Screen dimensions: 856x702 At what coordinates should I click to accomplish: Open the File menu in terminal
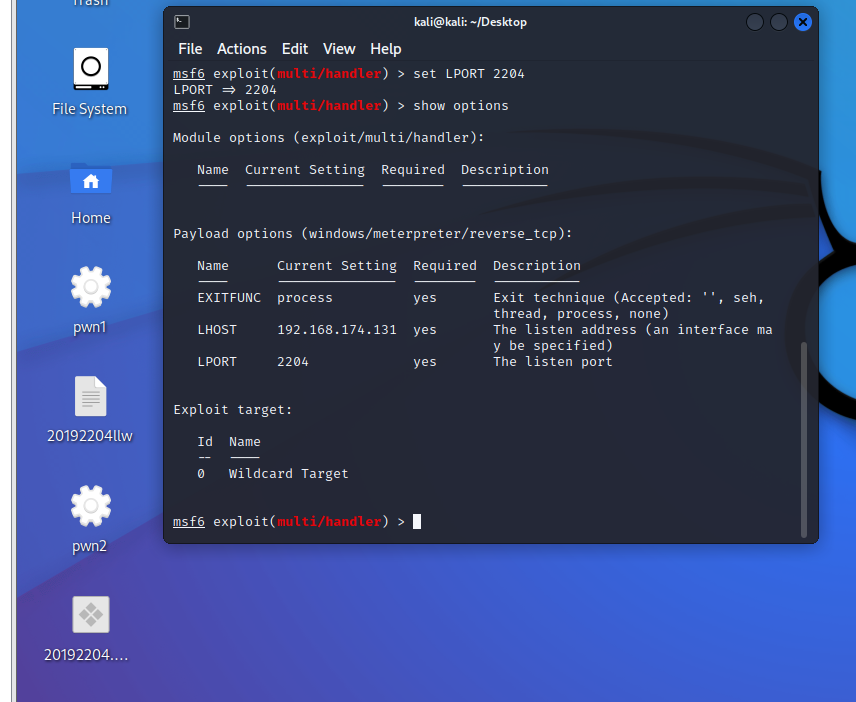pyautogui.click(x=190, y=49)
